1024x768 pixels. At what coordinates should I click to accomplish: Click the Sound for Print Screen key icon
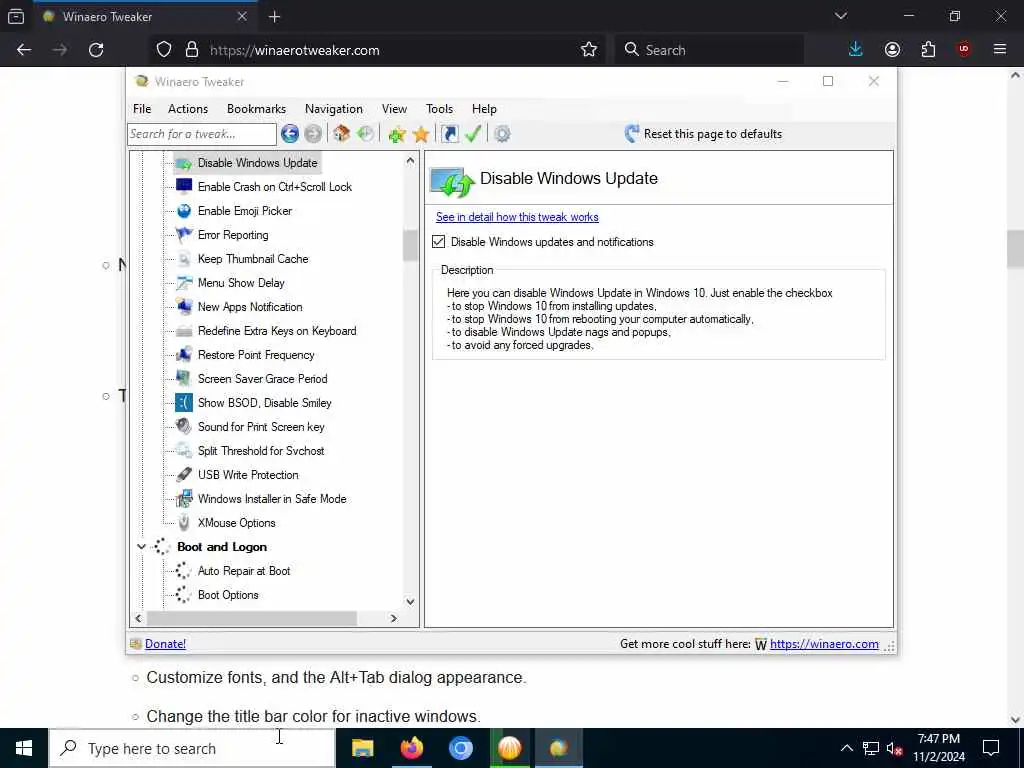click(x=184, y=426)
